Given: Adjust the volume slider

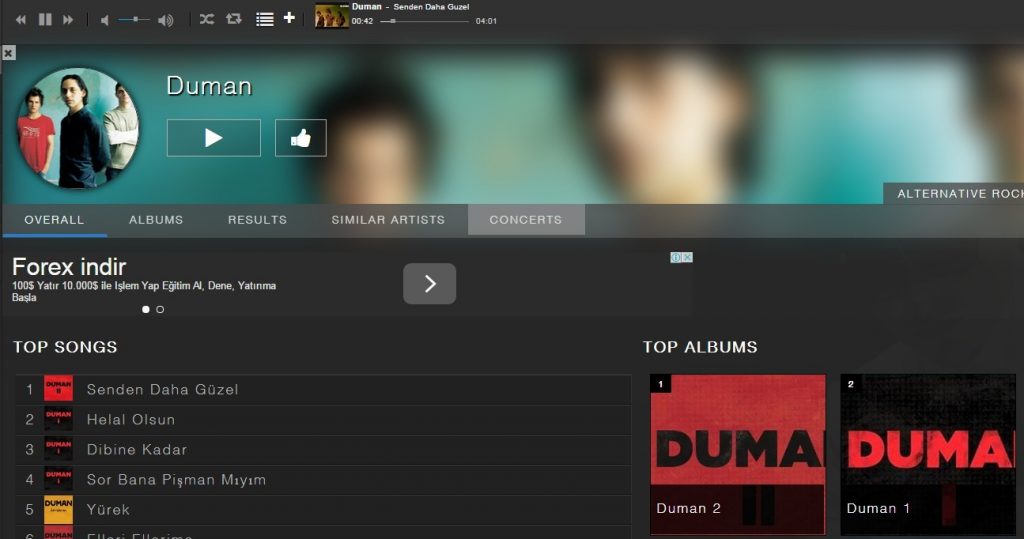Looking at the screenshot, I should click(x=134, y=20).
